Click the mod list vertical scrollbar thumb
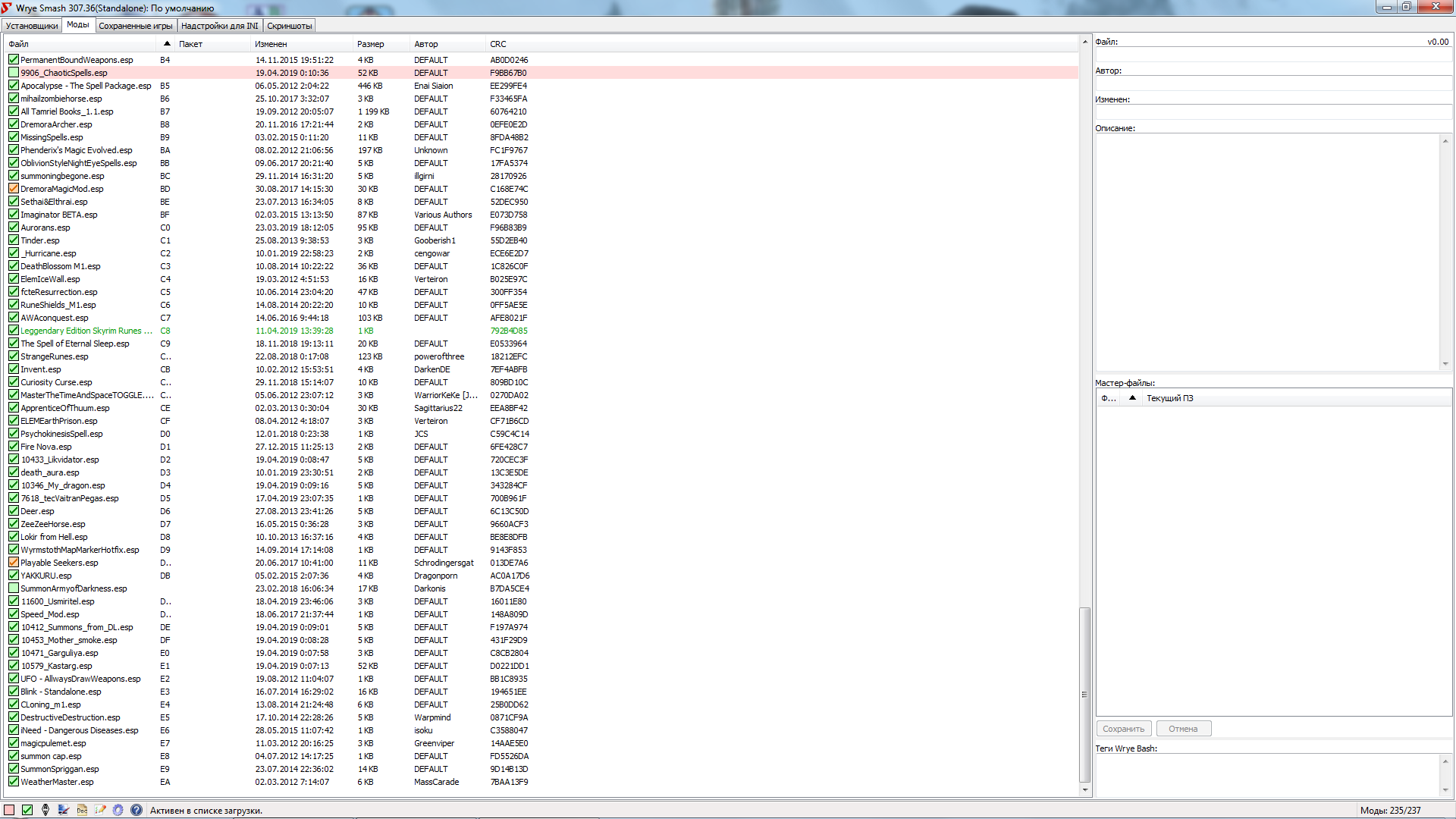The image size is (1456, 819). (1084, 694)
